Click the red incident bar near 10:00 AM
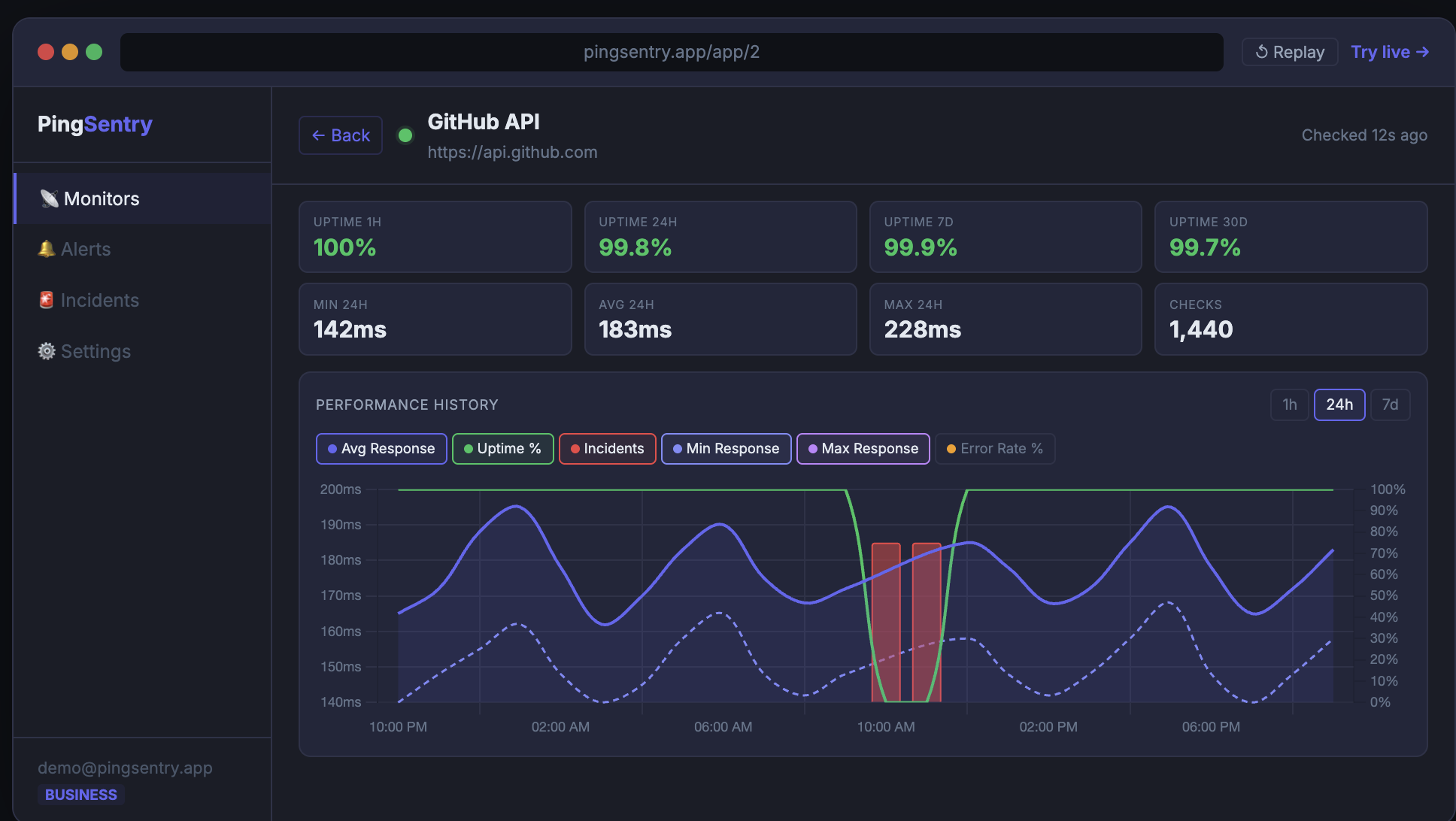1456x821 pixels. (886, 620)
